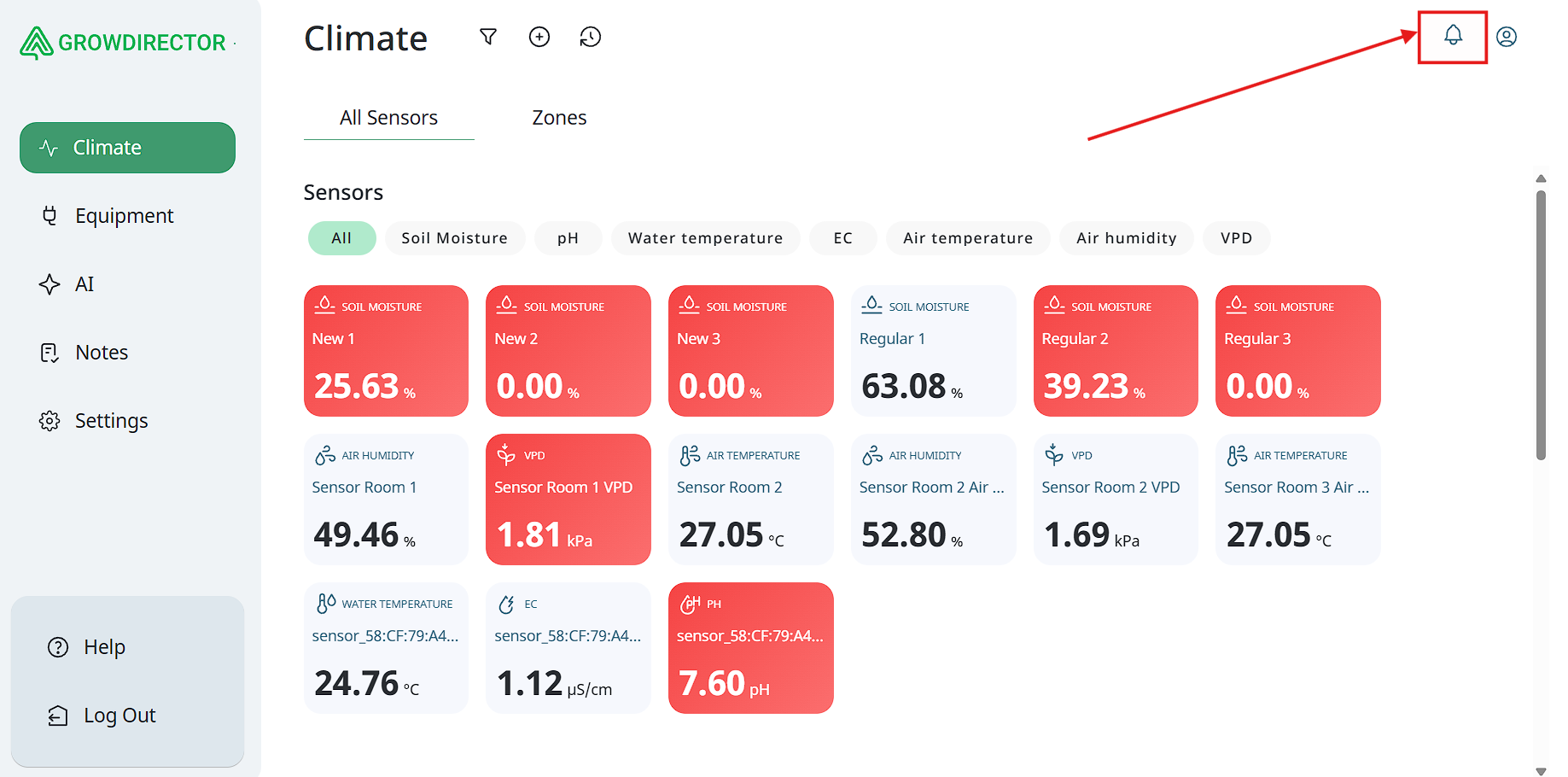Click the notifications bell icon
1568x777 pixels.
tap(1453, 36)
